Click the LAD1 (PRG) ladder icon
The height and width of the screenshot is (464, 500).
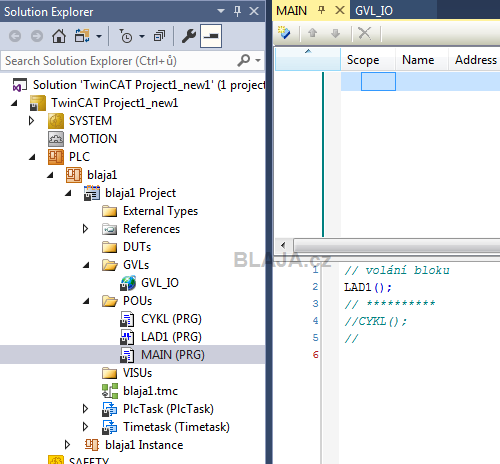[x=127, y=337]
